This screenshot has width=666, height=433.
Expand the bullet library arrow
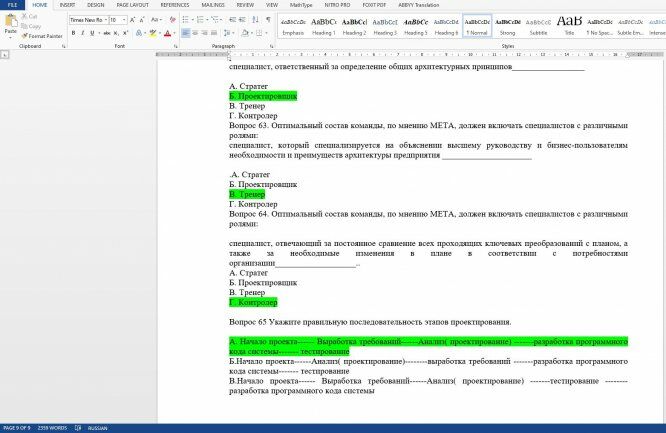pos(192,20)
